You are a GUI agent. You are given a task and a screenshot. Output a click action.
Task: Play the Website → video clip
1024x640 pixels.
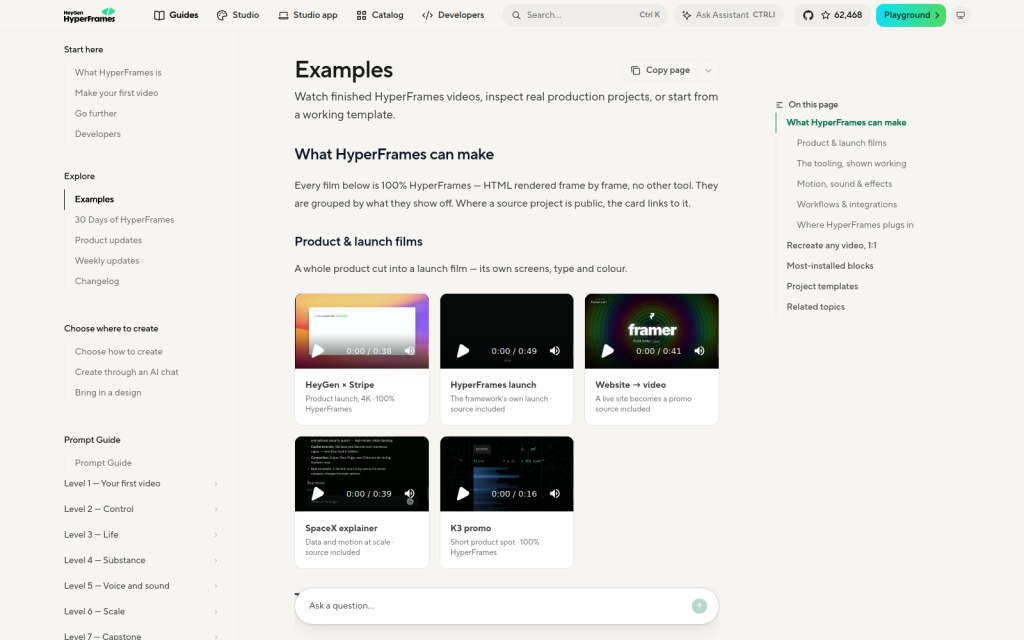pyautogui.click(x=607, y=351)
